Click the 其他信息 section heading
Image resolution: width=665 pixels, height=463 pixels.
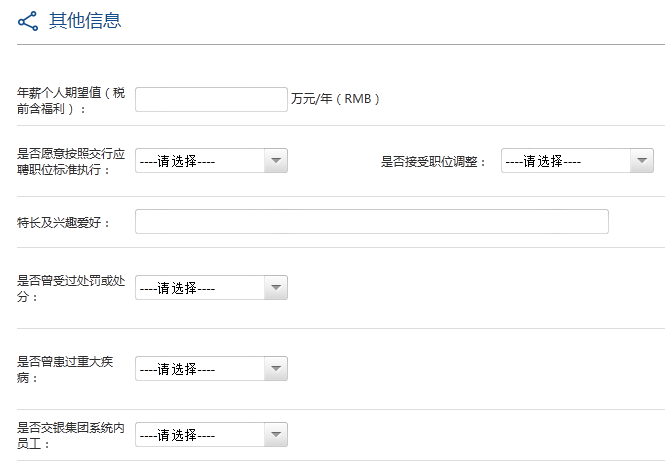(x=85, y=21)
